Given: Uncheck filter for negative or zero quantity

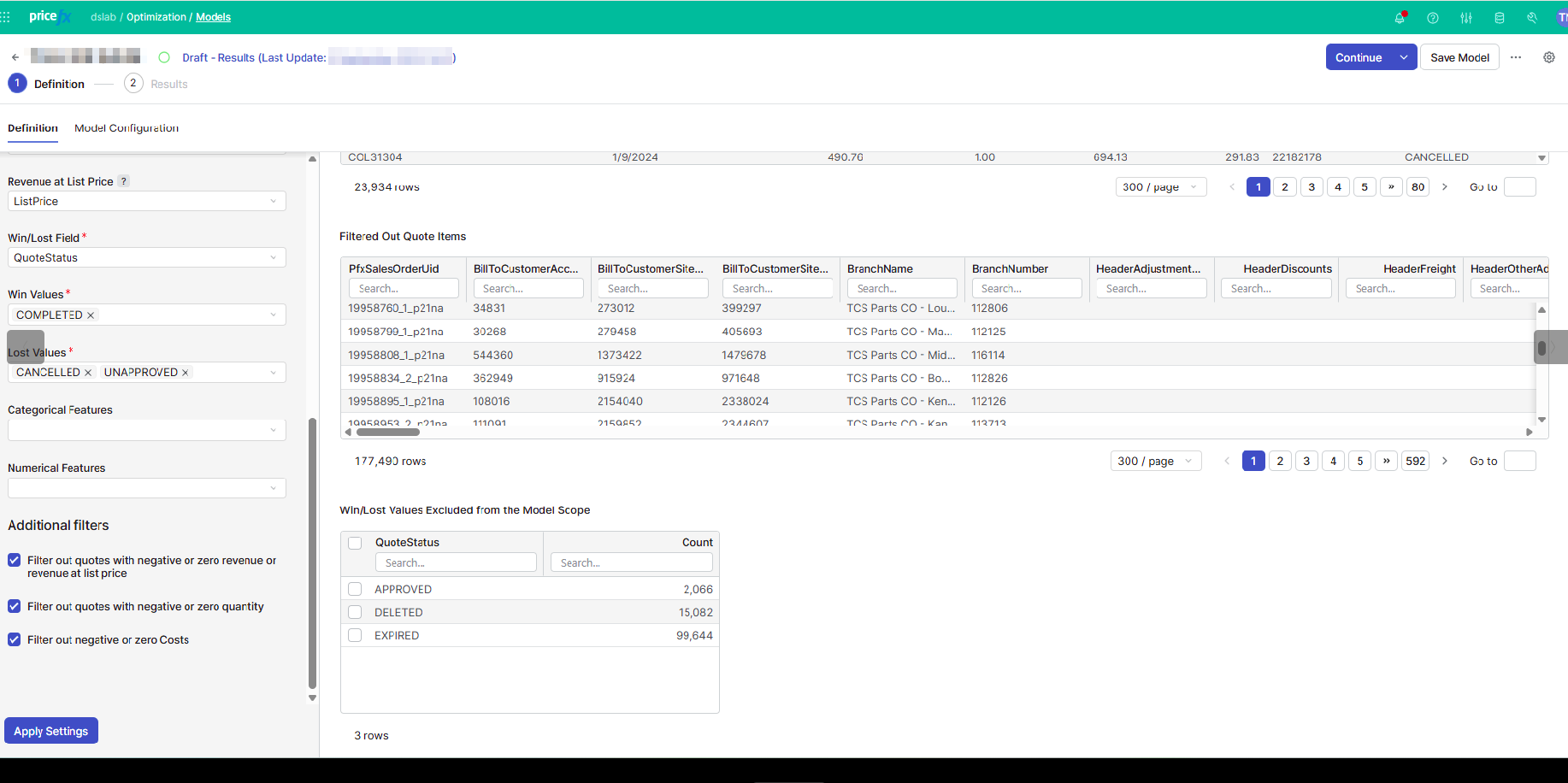Looking at the screenshot, I should [x=15, y=606].
